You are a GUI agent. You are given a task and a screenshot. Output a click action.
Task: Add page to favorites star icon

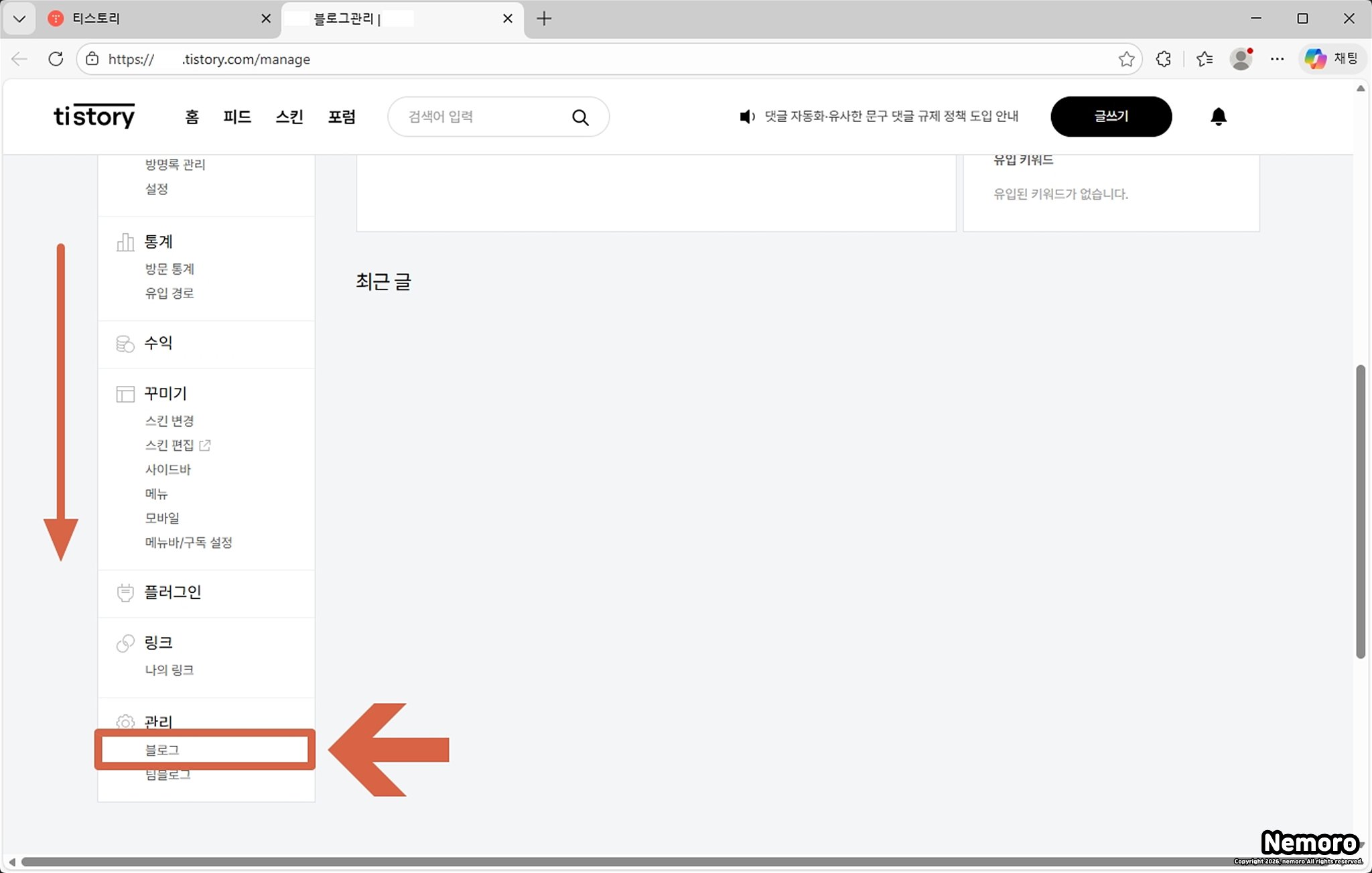[1126, 59]
